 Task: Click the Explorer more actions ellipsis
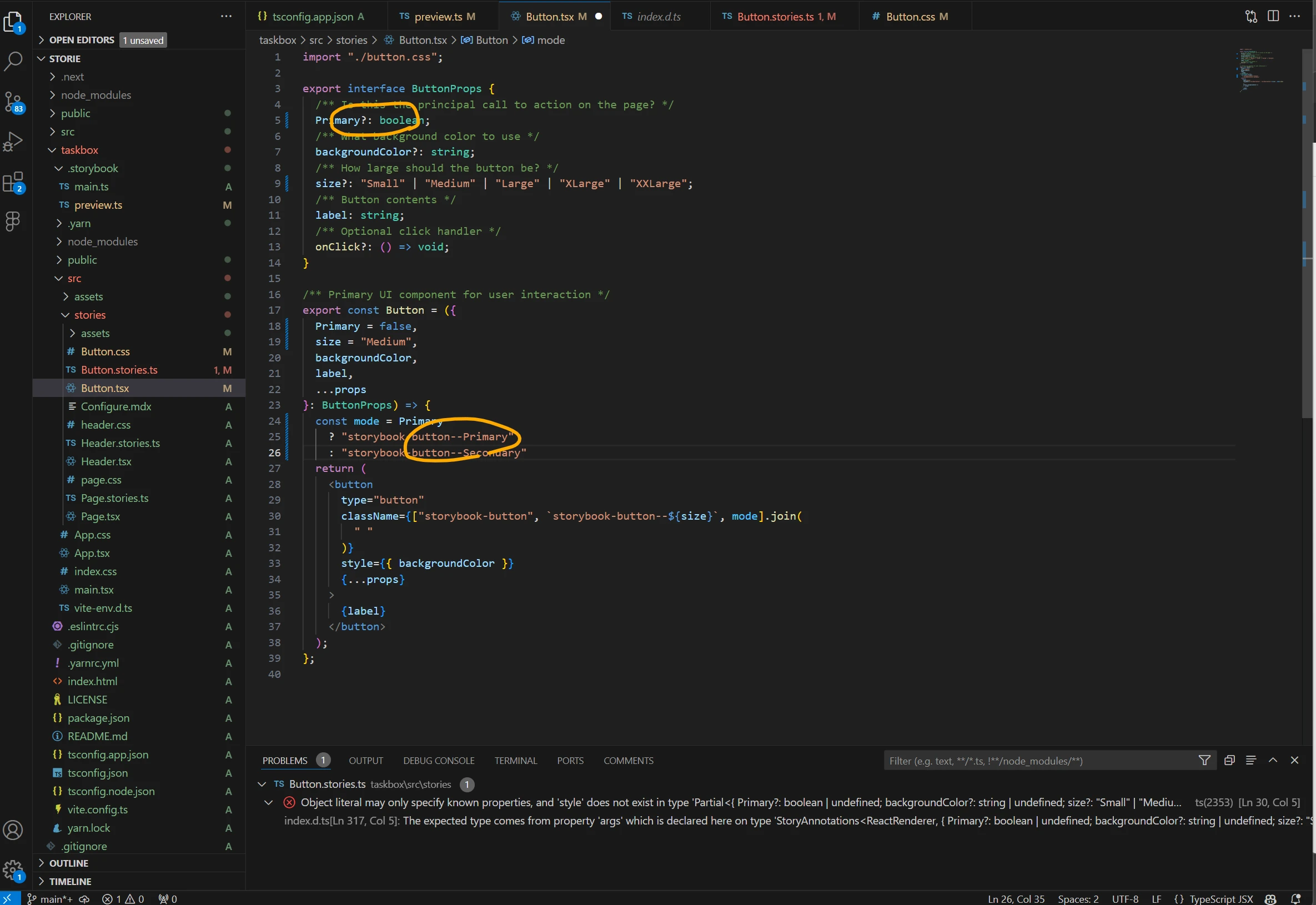226,17
